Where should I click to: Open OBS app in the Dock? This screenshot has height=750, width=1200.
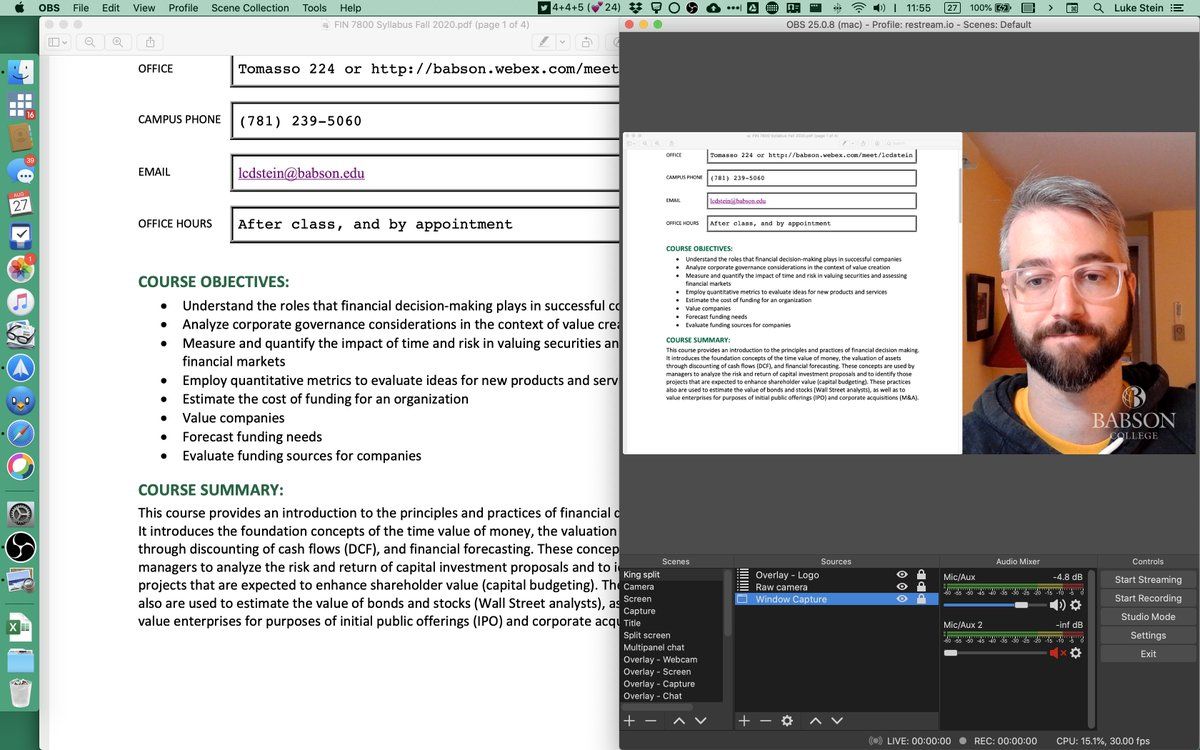pyautogui.click(x=20, y=547)
